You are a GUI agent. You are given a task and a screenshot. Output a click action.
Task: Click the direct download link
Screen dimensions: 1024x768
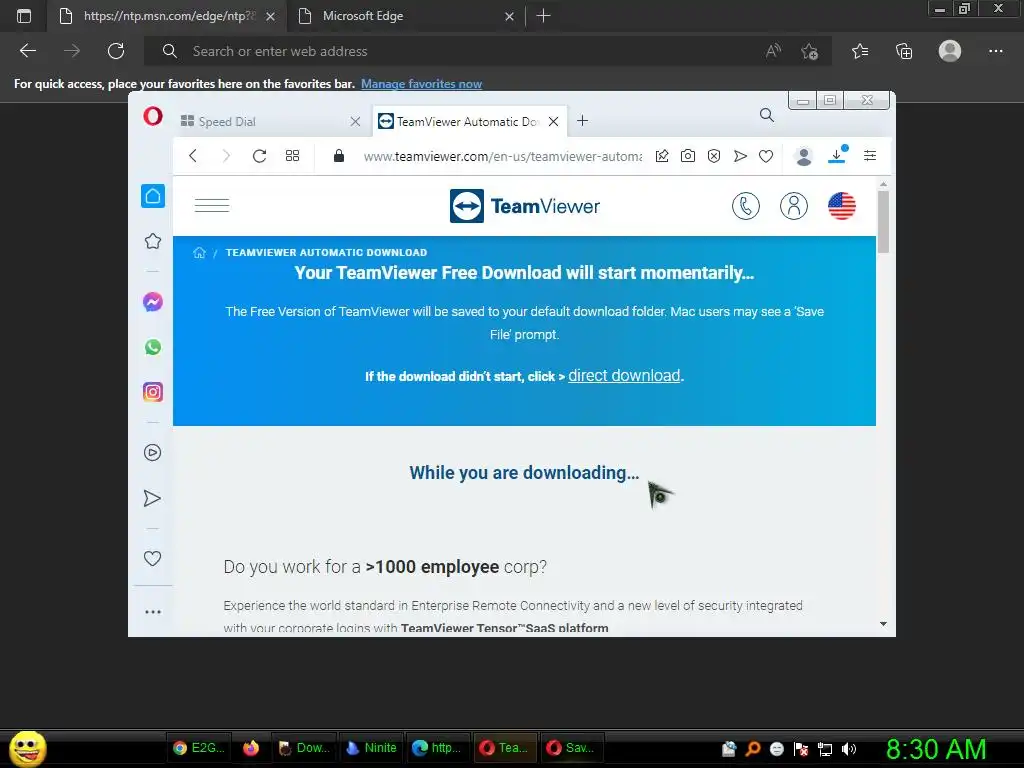click(624, 376)
